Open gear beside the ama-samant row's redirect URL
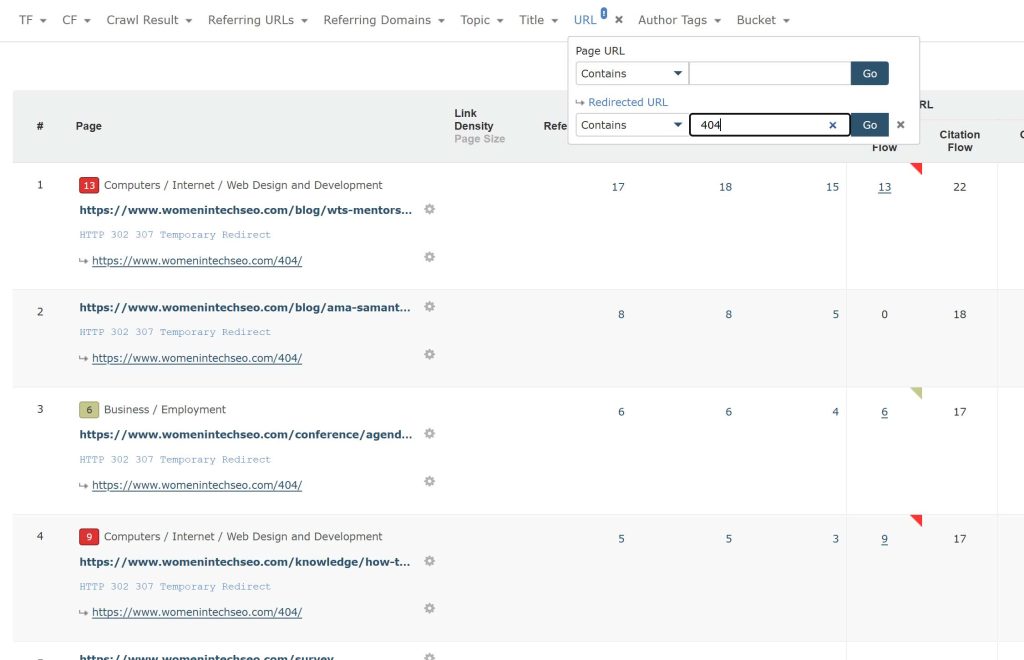1024x660 pixels. (429, 354)
